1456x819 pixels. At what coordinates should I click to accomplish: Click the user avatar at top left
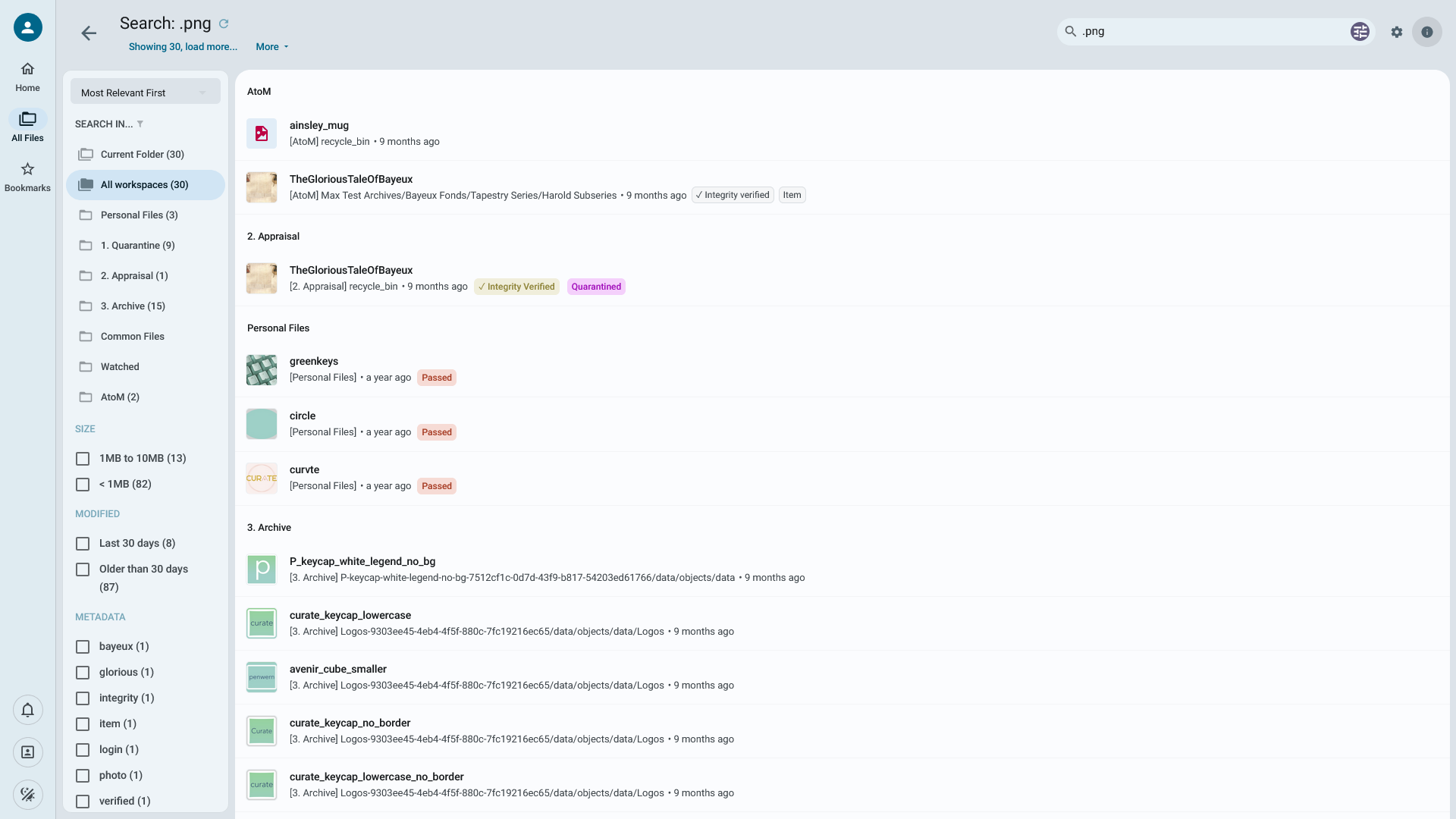click(x=27, y=27)
